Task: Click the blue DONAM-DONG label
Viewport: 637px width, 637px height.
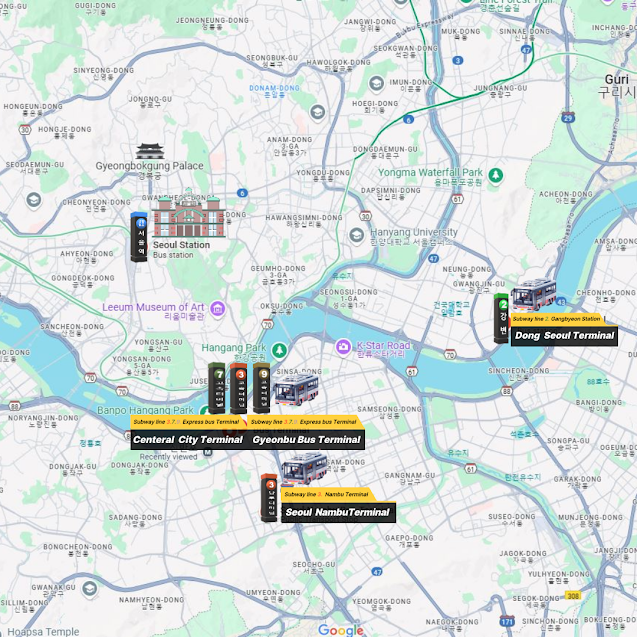Action: (274, 88)
